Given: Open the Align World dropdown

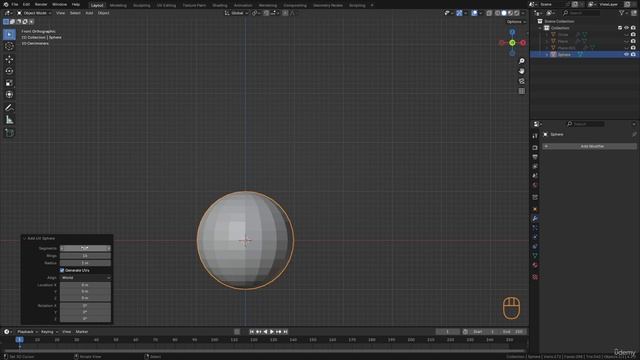Looking at the screenshot, I should coord(85,278).
